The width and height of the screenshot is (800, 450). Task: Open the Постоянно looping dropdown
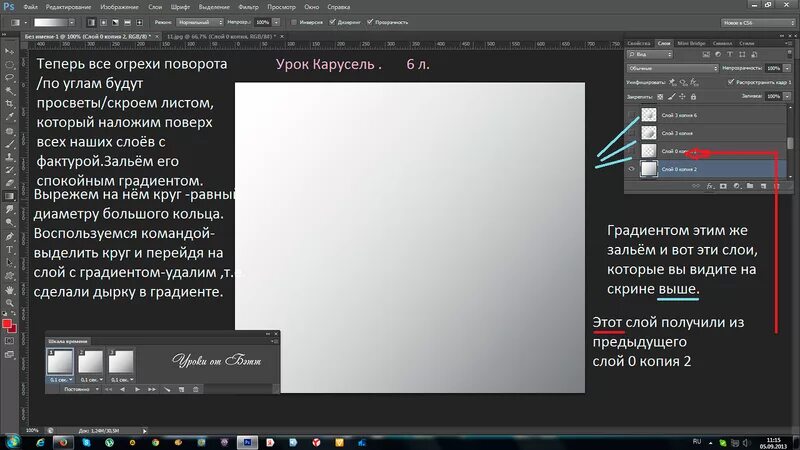click(81, 389)
